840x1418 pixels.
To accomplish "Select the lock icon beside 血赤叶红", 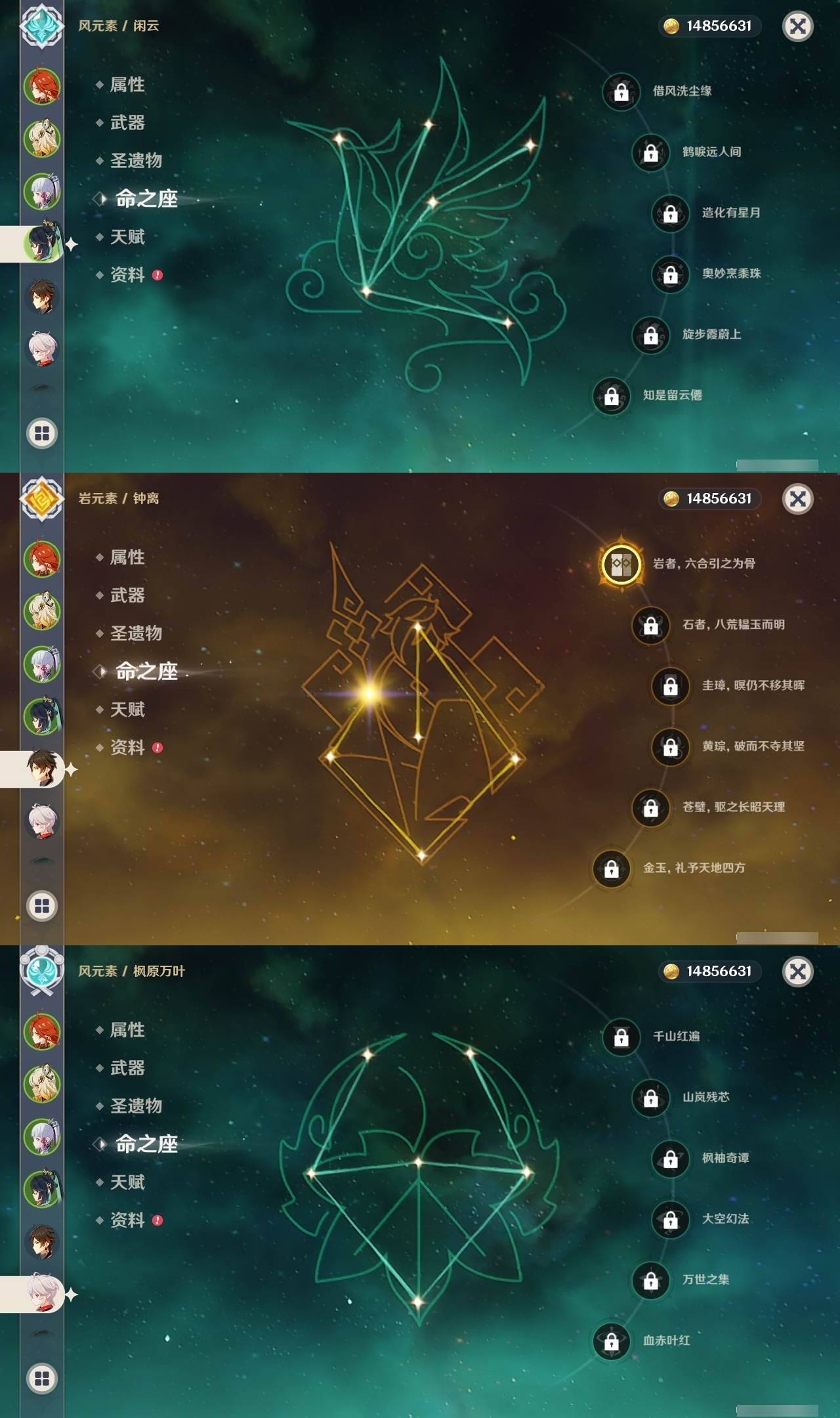I will pyautogui.click(x=611, y=1341).
